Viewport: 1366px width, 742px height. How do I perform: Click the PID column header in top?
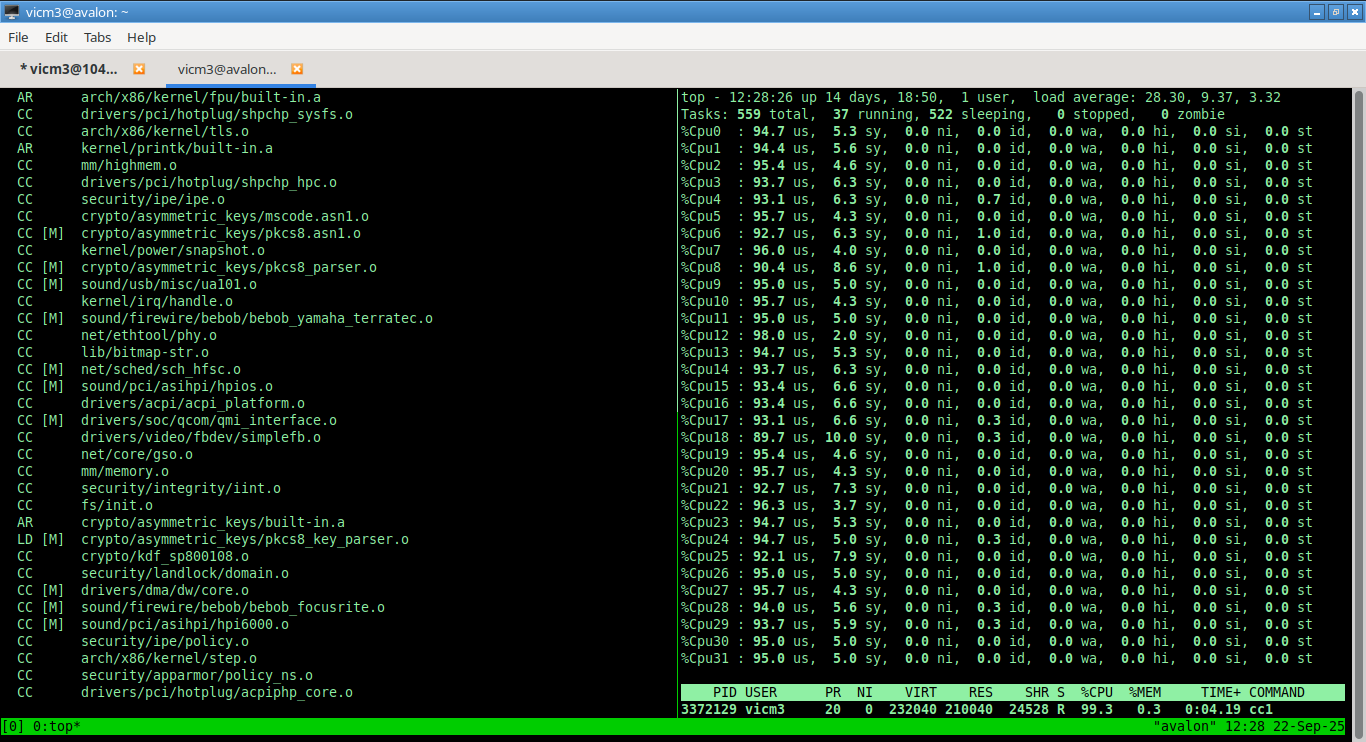725,692
